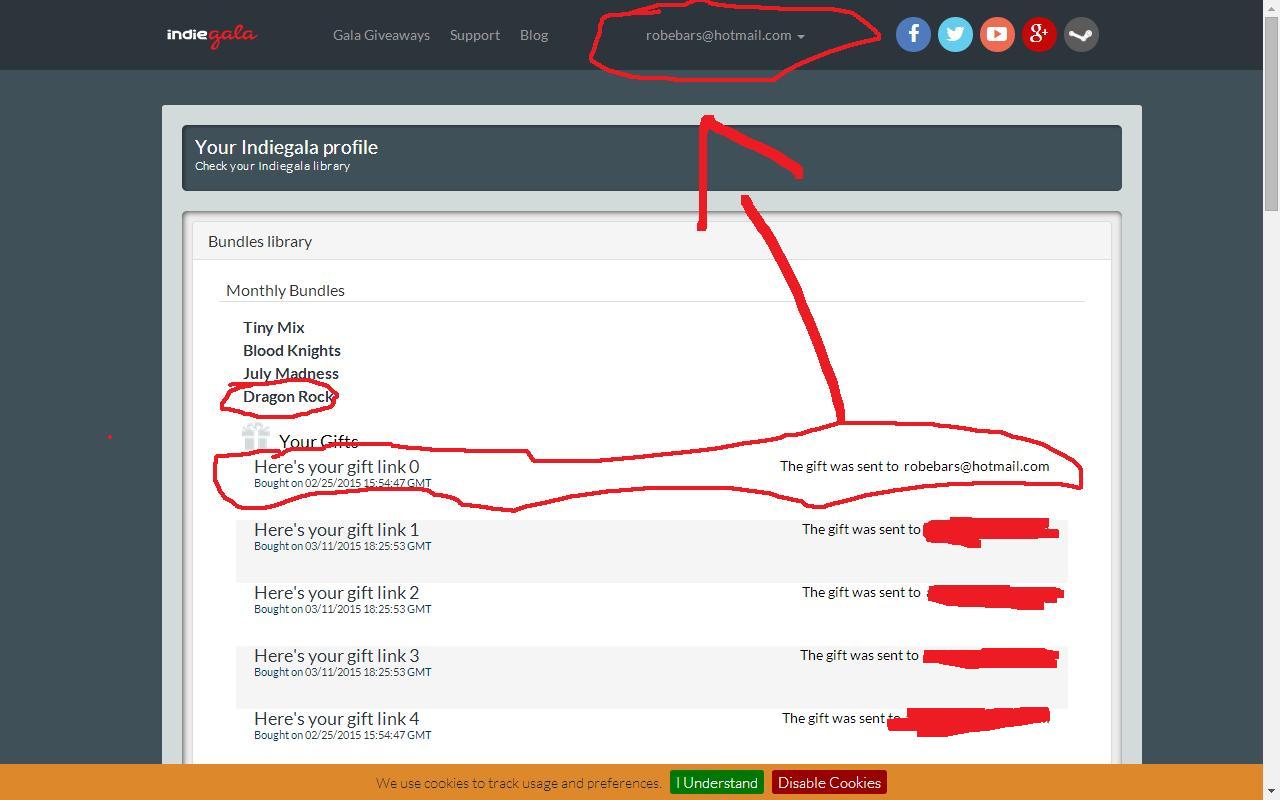The height and width of the screenshot is (800, 1280).
Task: Click the 'Your Gifts' heading
Action: 319,441
